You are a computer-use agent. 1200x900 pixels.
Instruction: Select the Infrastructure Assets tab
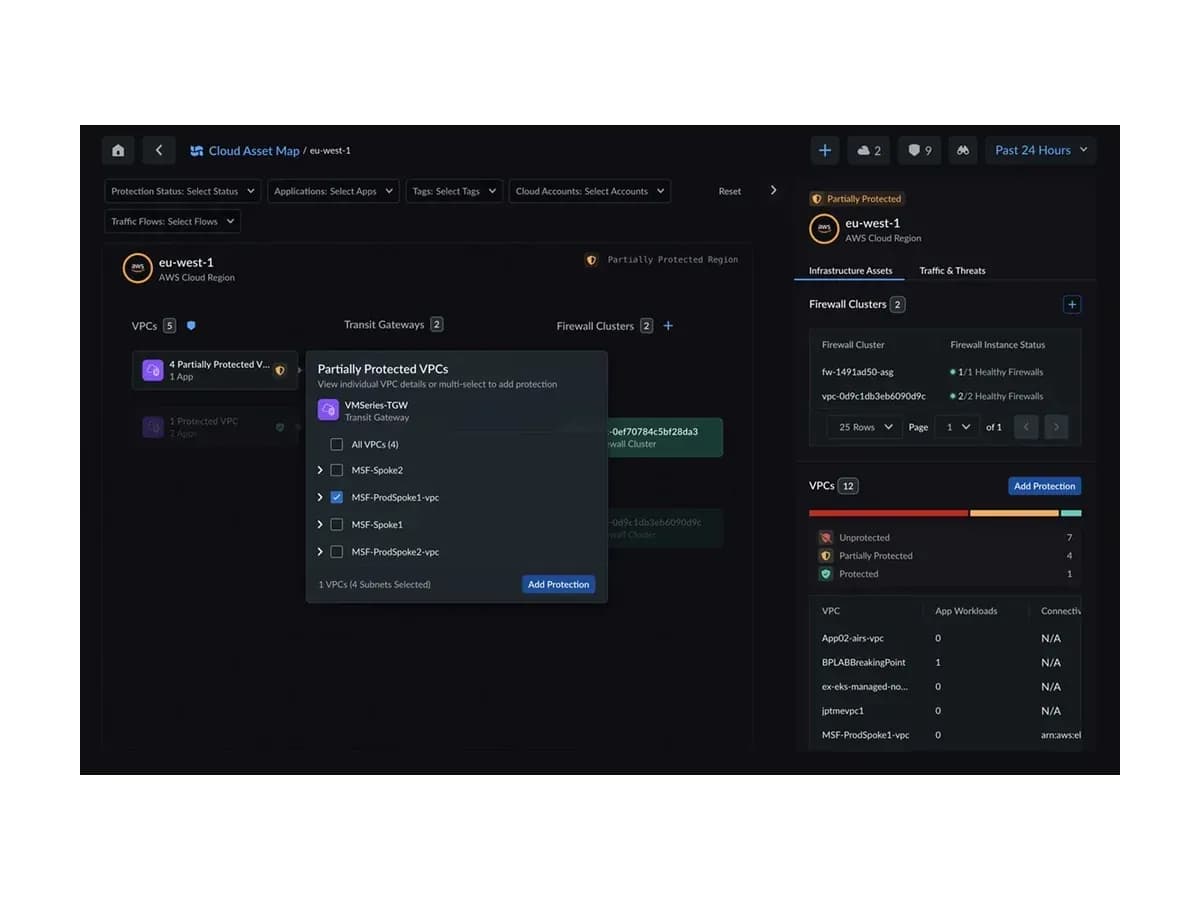click(x=850, y=270)
